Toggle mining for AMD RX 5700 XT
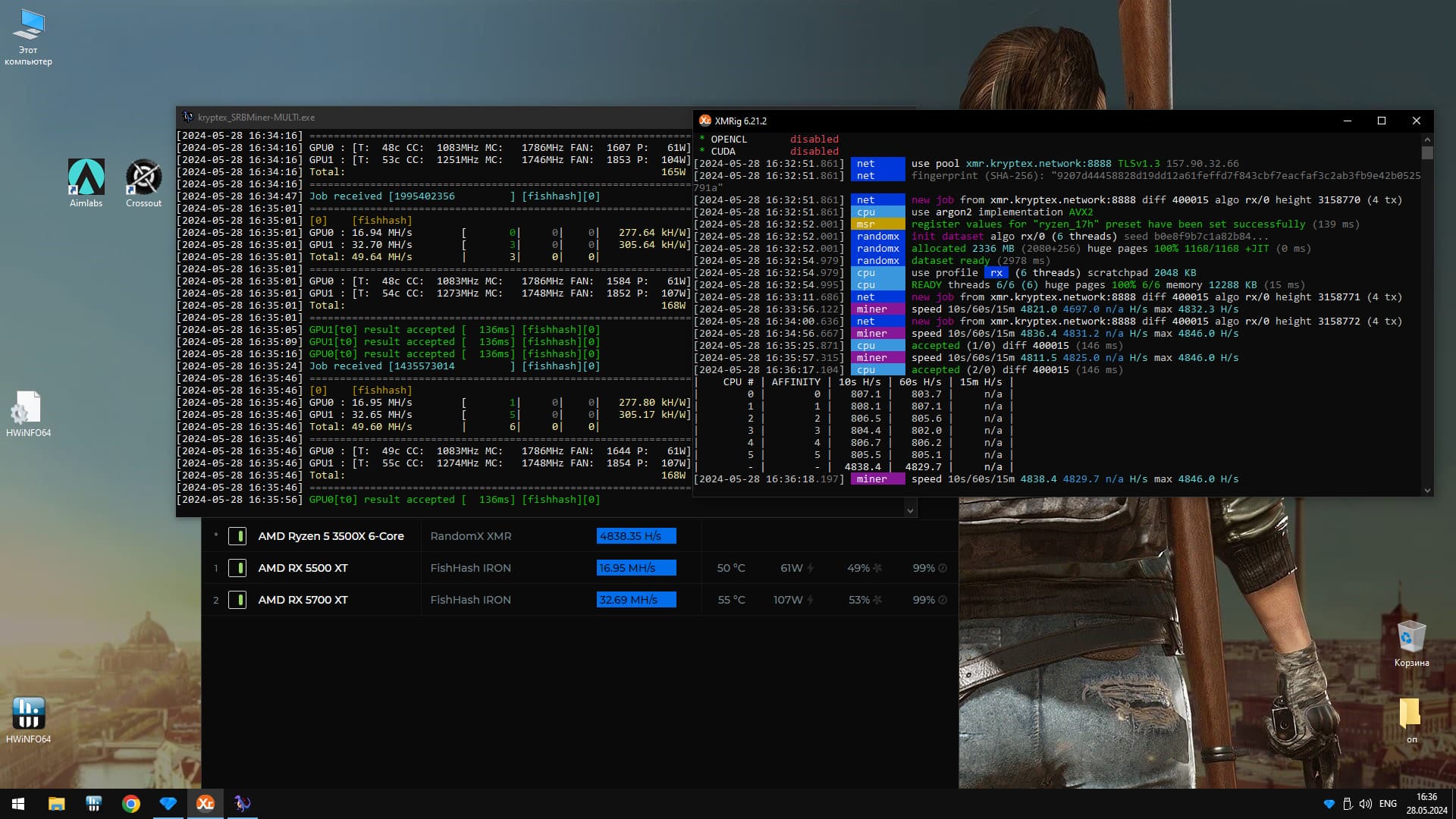Image resolution: width=1456 pixels, height=819 pixels. tap(237, 600)
